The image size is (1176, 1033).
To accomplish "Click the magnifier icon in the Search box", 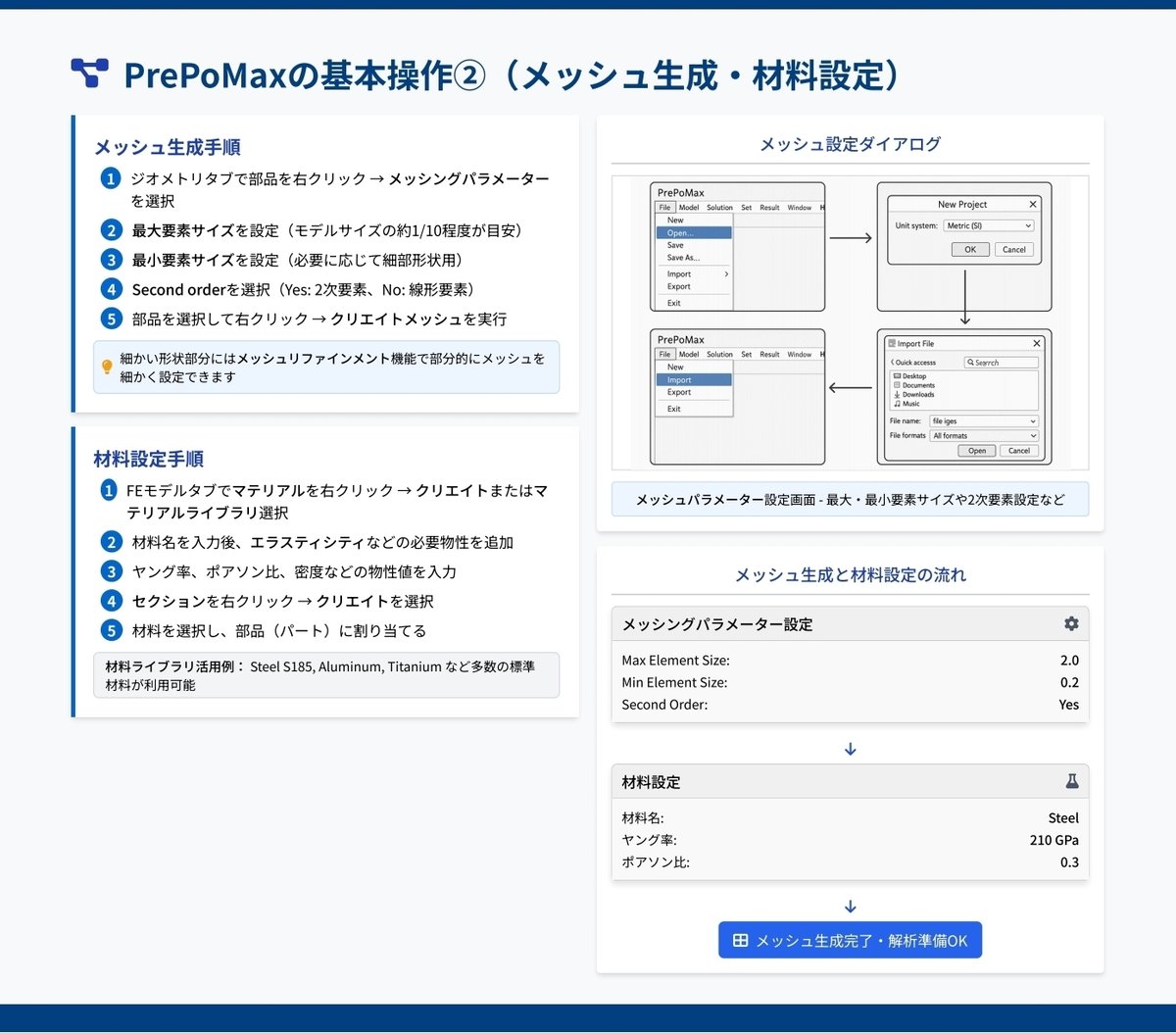I will point(970,363).
